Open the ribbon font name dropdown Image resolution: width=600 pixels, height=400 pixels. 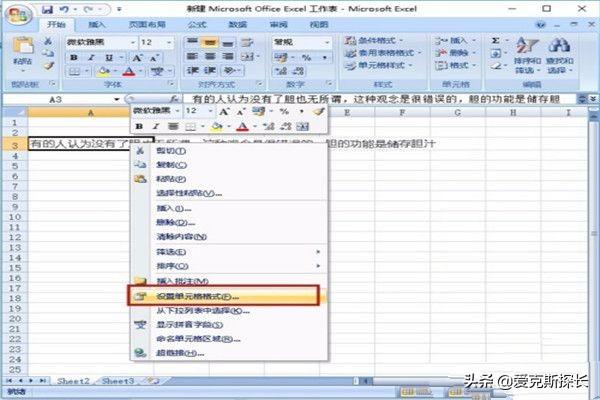(131, 43)
